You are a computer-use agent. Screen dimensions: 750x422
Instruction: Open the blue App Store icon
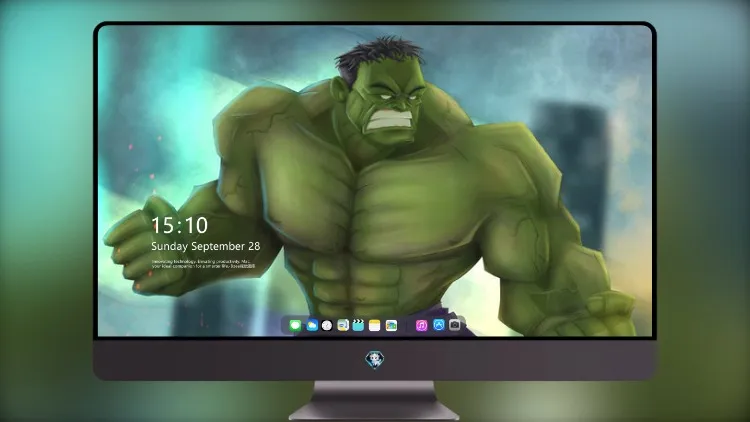(439, 325)
